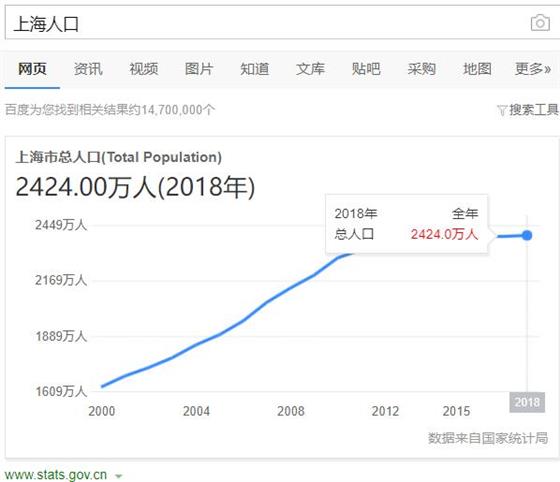
Task: Open the 贴吧 tab
Action: click(366, 69)
